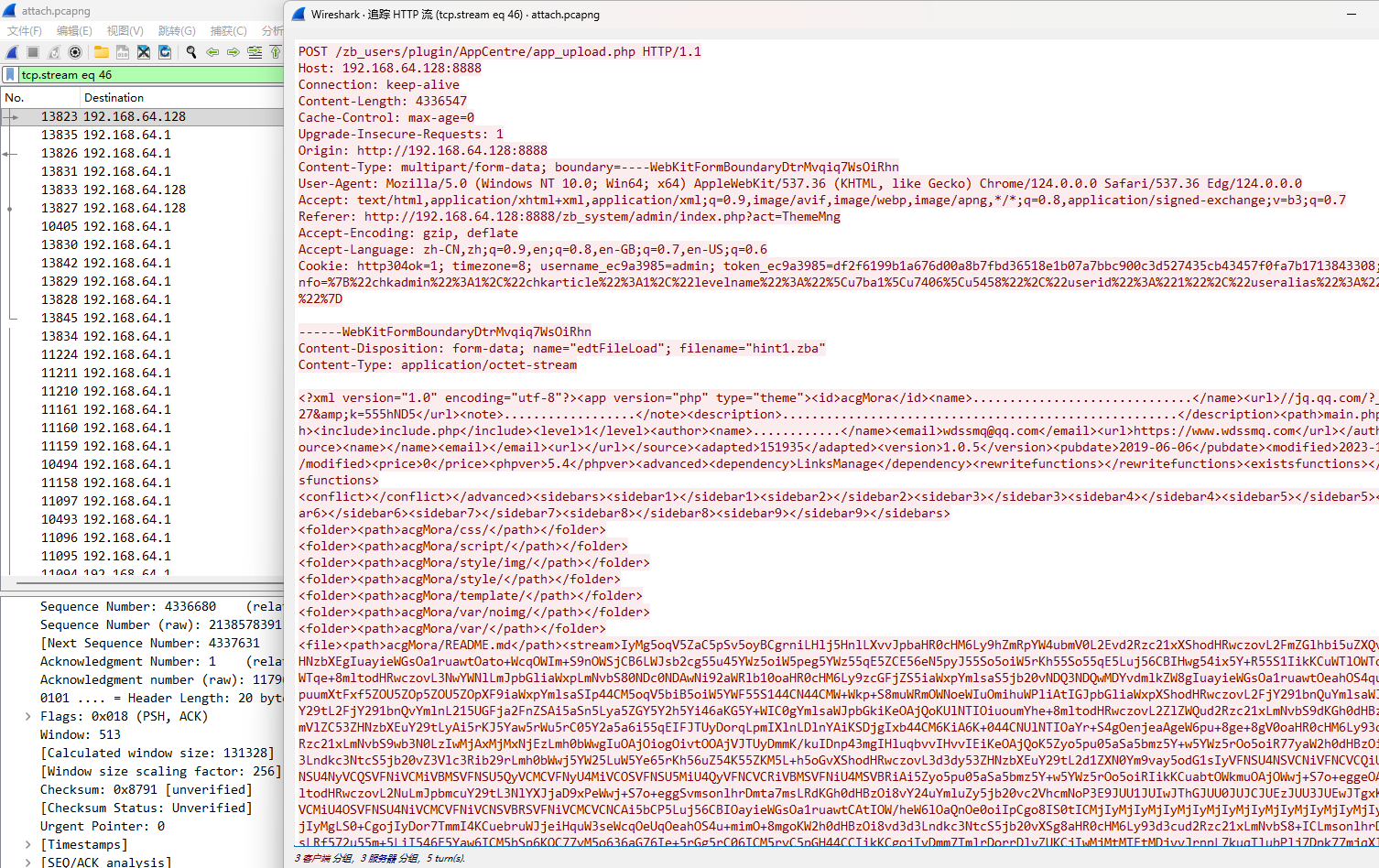1379x868 pixels.
Task: Go back with the left arrow icon
Action: 212,52
